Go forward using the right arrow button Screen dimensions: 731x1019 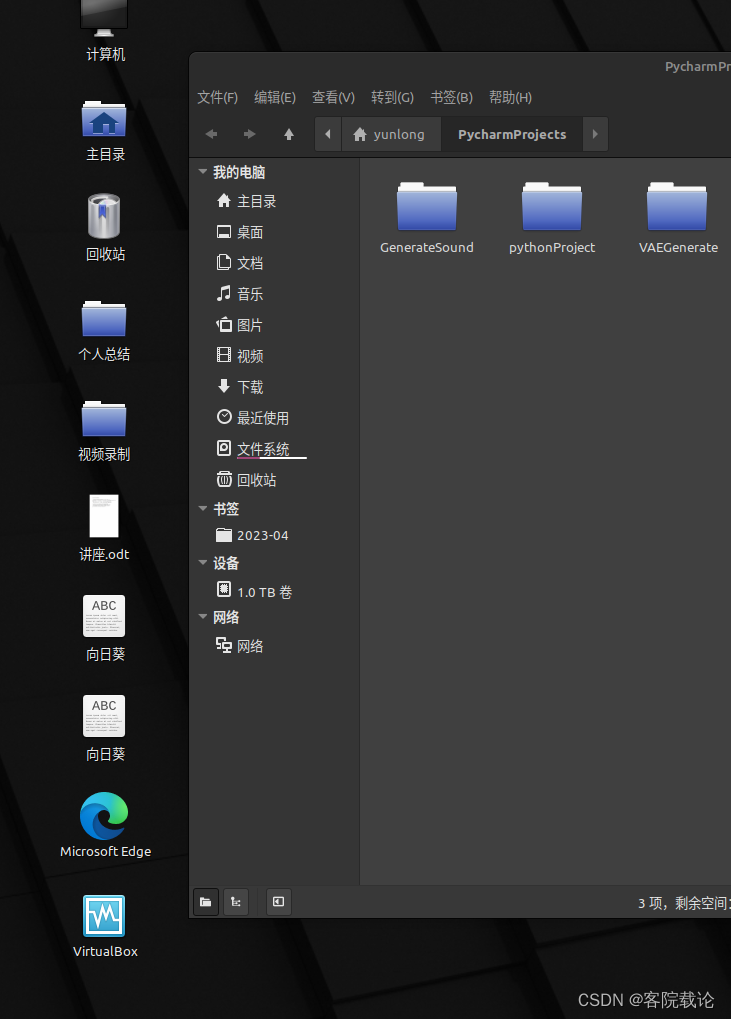click(250, 134)
